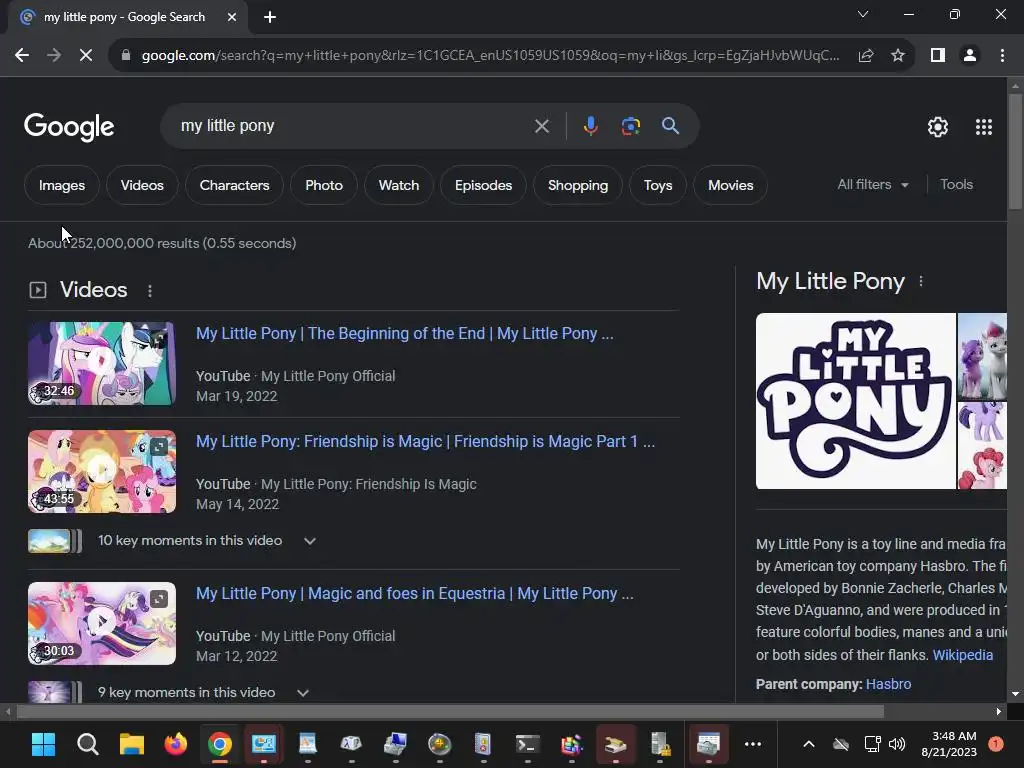Screen dimensions: 1024x768
Task: Open Google quick settings gear
Action: (x=938, y=127)
